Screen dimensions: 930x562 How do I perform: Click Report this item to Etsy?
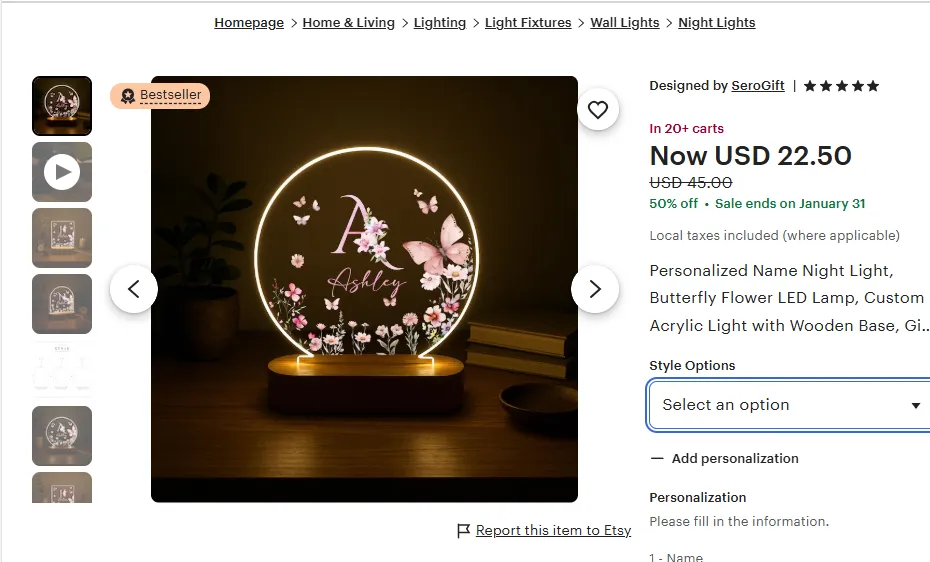tap(553, 531)
